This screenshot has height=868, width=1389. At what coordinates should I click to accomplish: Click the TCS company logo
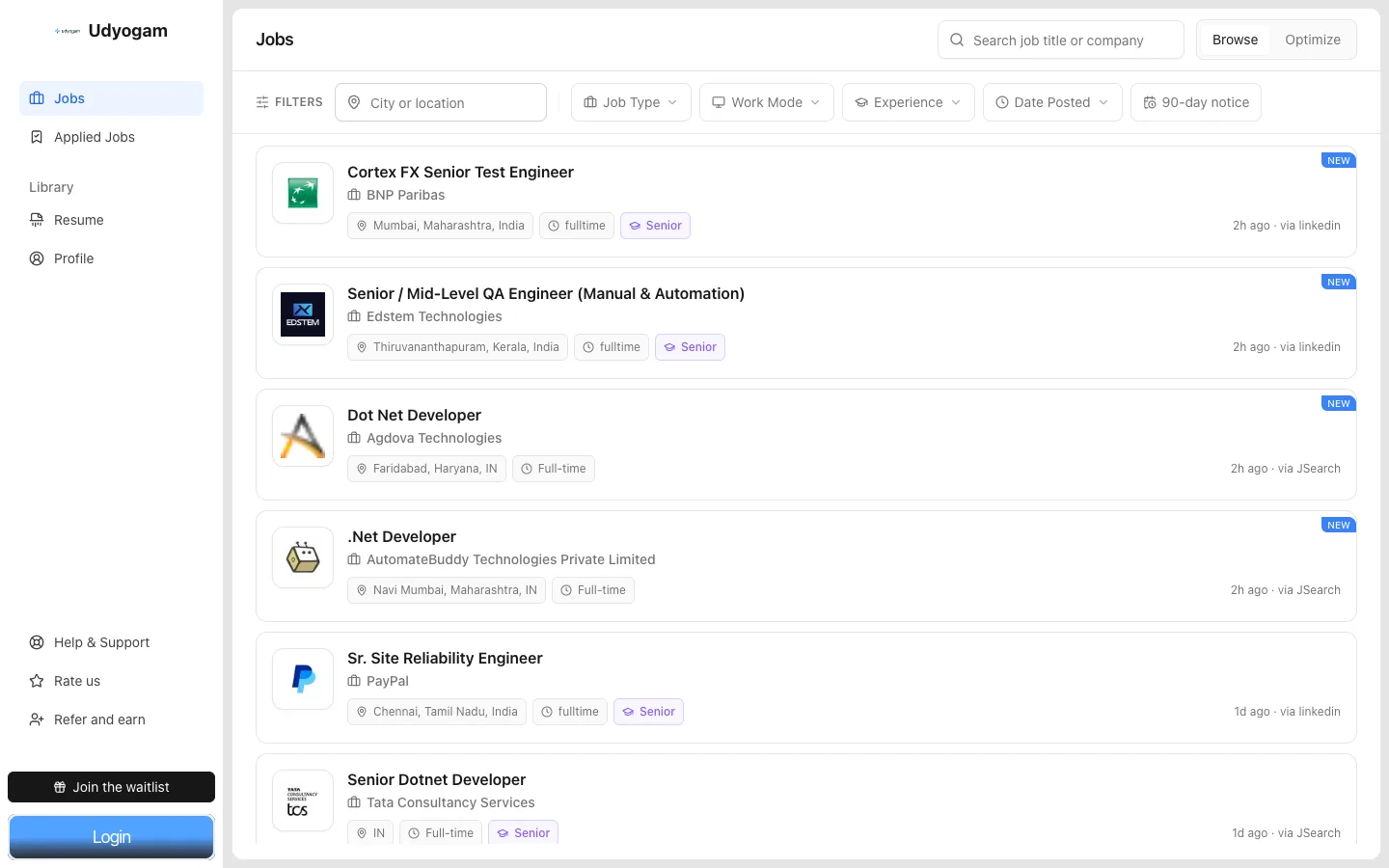point(303,800)
